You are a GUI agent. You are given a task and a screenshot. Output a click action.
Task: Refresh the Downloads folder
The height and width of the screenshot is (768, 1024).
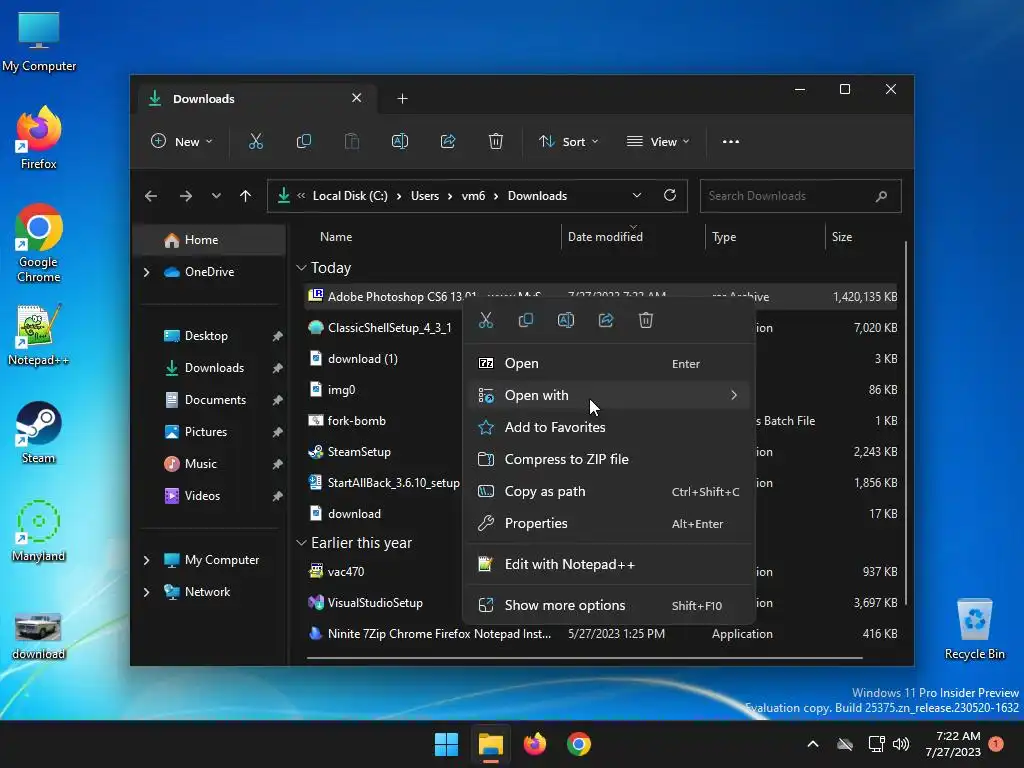[x=669, y=195]
